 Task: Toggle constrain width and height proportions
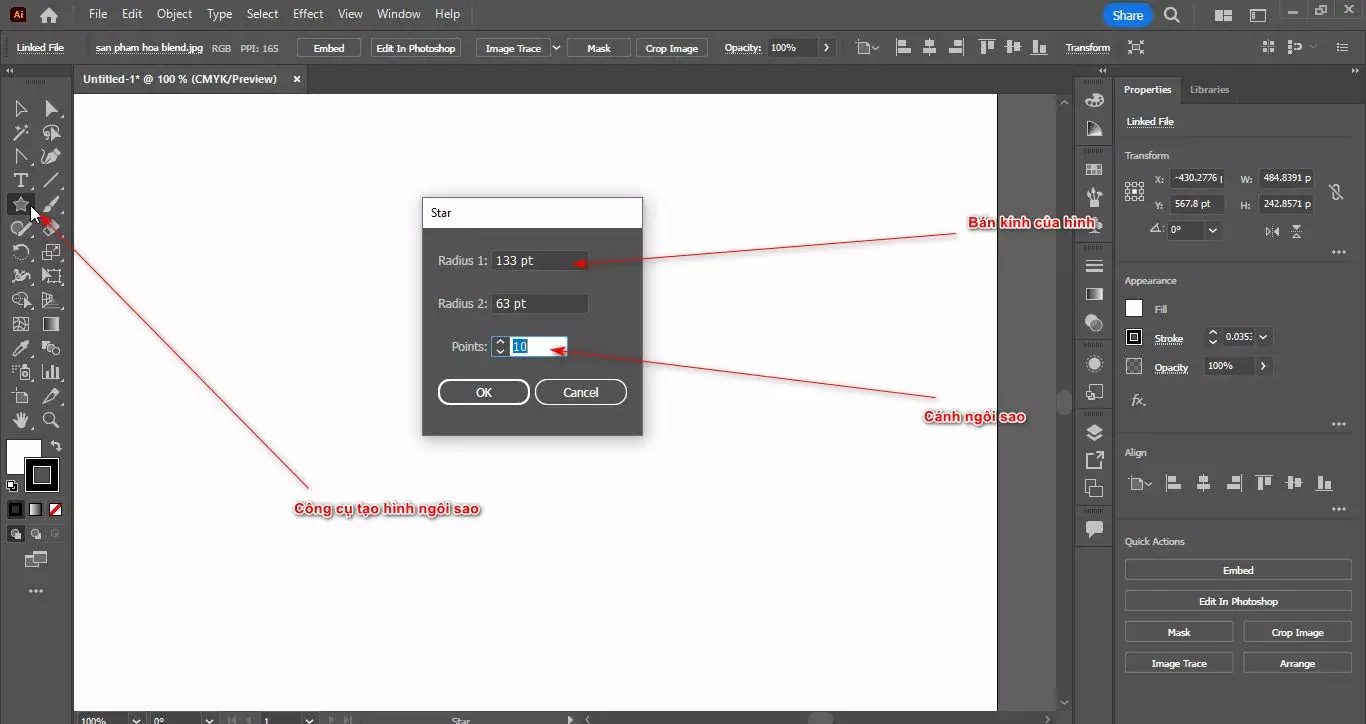1335,192
